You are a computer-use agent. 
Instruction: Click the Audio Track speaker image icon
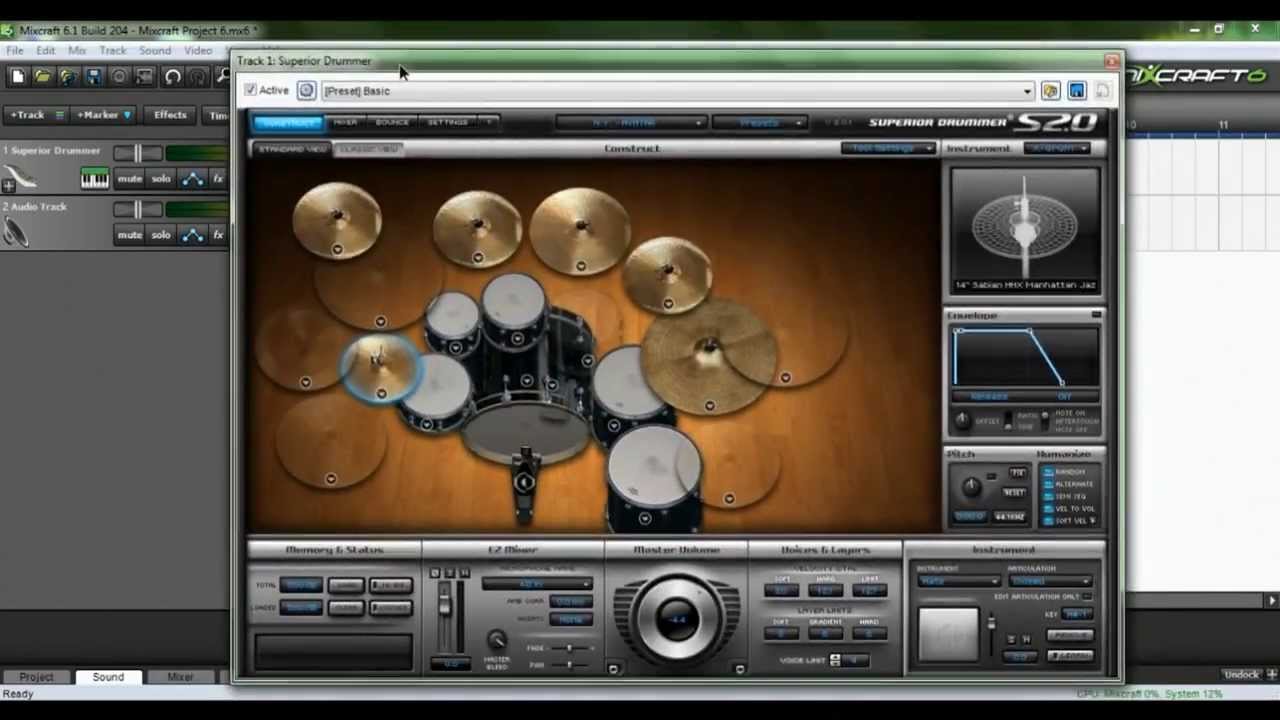click(15, 233)
